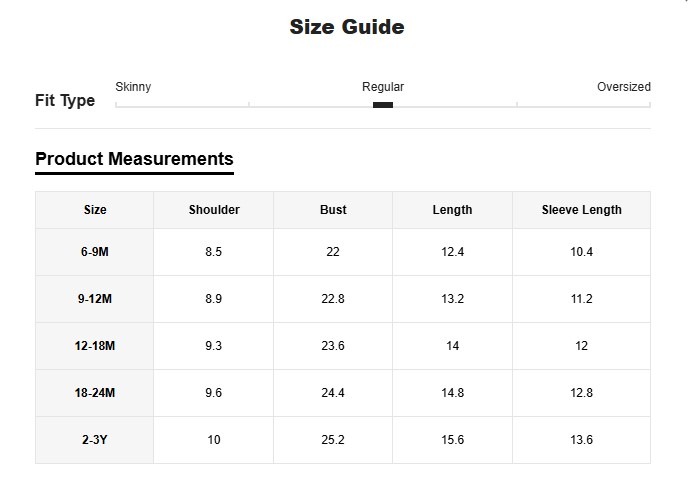Click the Size Guide title
Viewport: 688px width, 485px height.
click(347, 27)
